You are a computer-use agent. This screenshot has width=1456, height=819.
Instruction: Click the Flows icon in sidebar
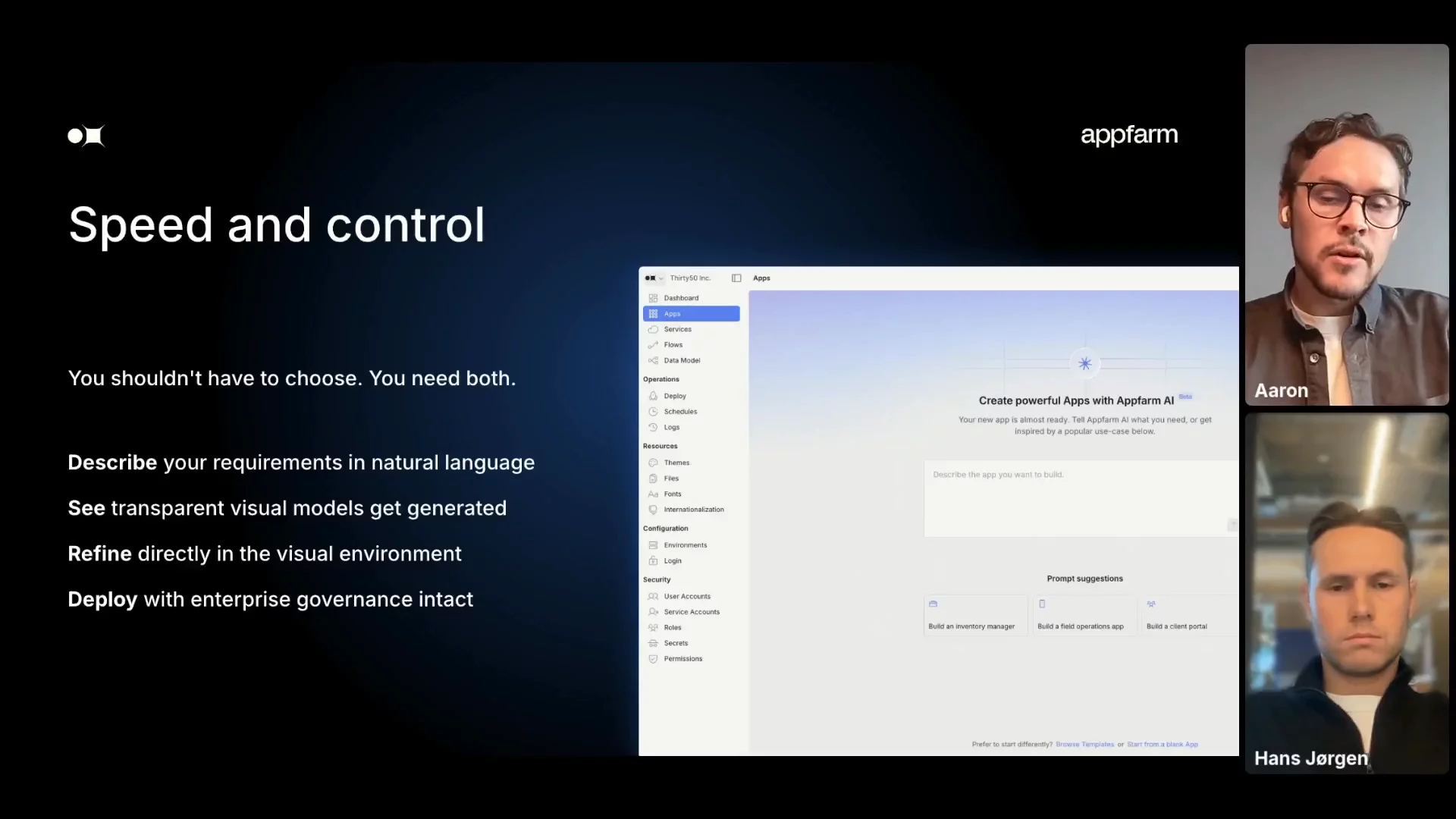(x=653, y=345)
